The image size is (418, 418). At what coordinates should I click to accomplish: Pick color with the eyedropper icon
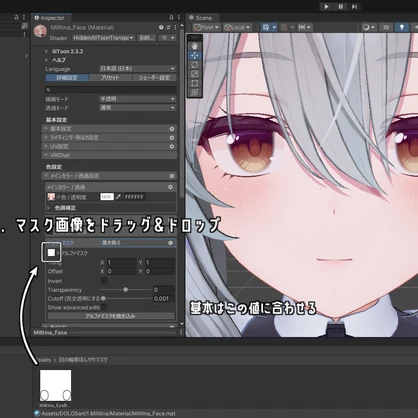[118, 197]
